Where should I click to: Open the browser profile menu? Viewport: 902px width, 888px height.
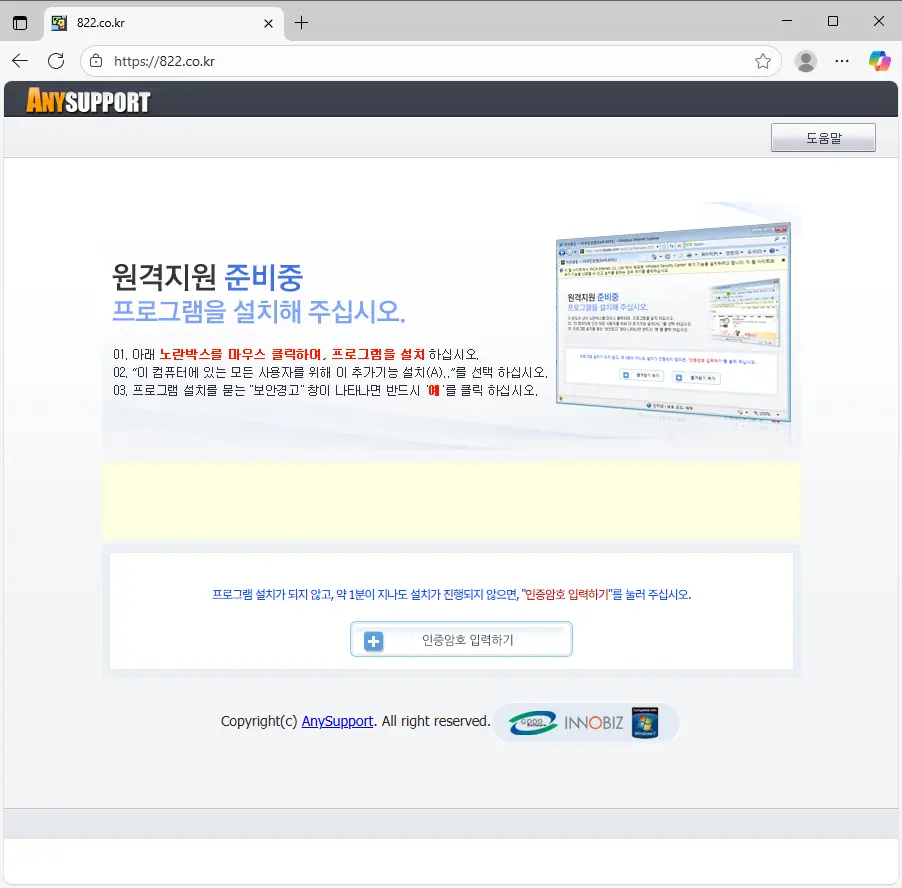pyautogui.click(x=805, y=61)
